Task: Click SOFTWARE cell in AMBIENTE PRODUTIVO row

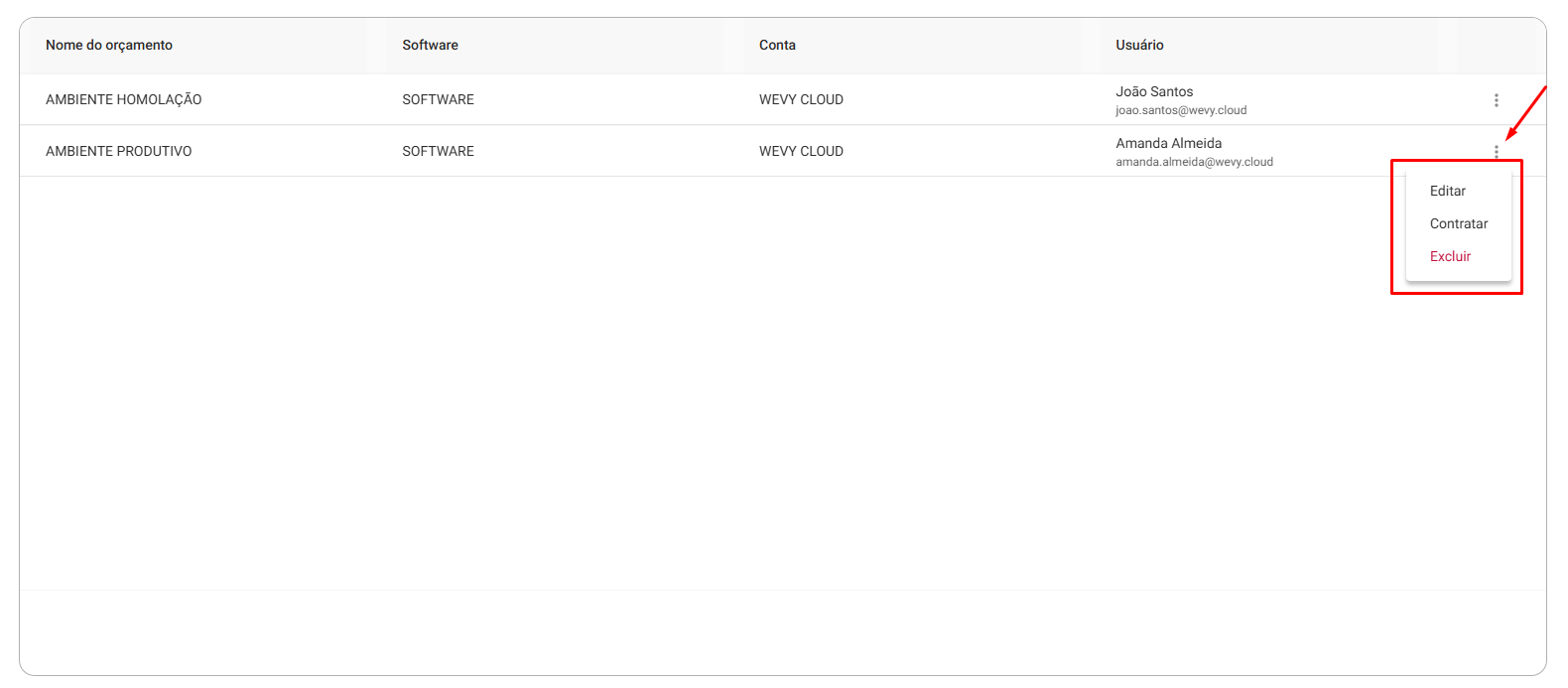Action: pos(438,151)
